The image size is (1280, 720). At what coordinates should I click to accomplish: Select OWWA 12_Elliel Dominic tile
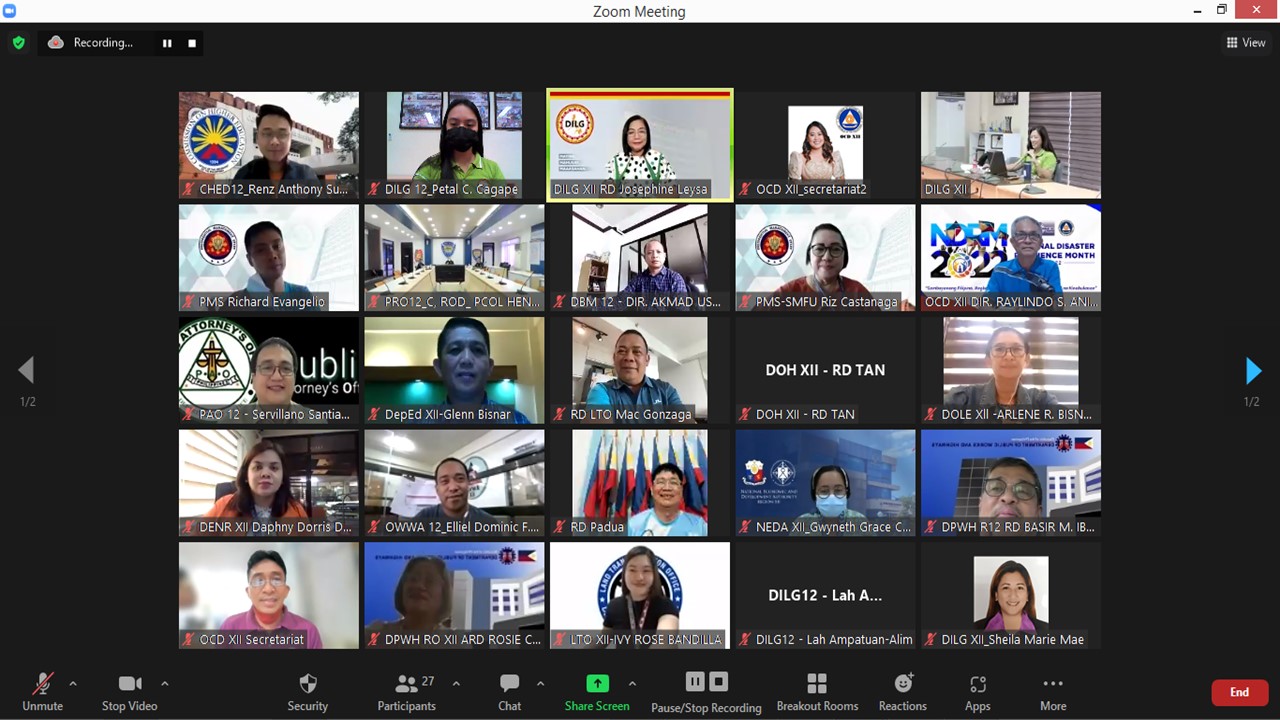tap(454, 483)
